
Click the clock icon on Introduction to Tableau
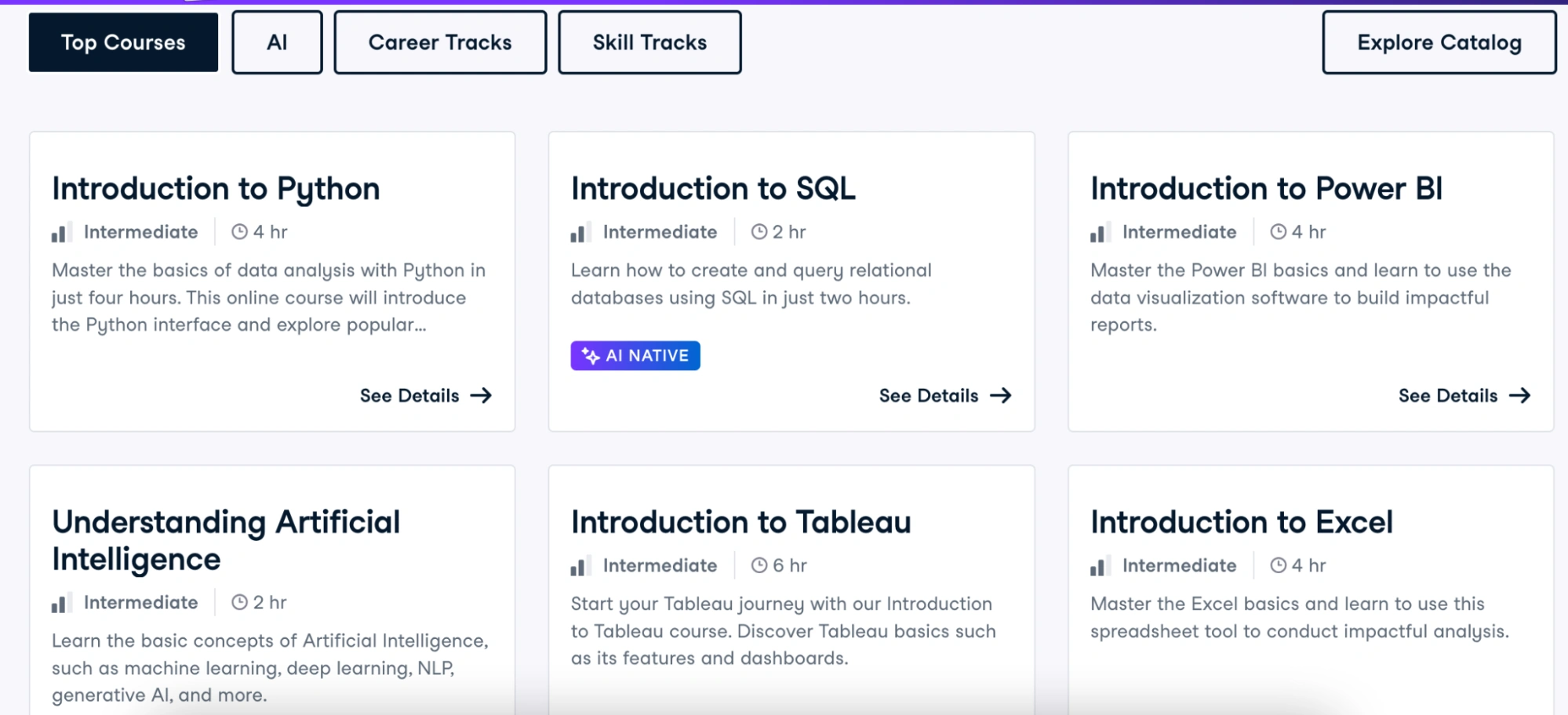(758, 564)
